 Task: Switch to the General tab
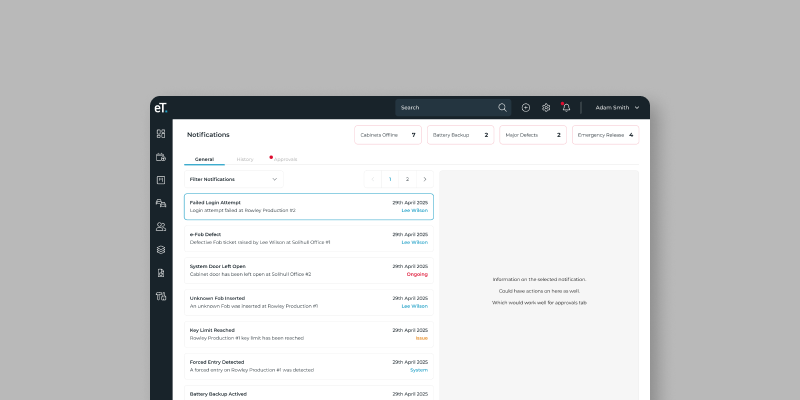(x=204, y=159)
